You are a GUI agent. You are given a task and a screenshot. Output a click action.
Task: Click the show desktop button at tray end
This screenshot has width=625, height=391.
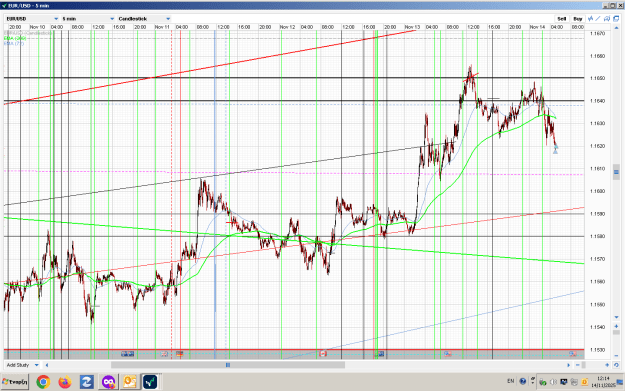pos(620,382)
